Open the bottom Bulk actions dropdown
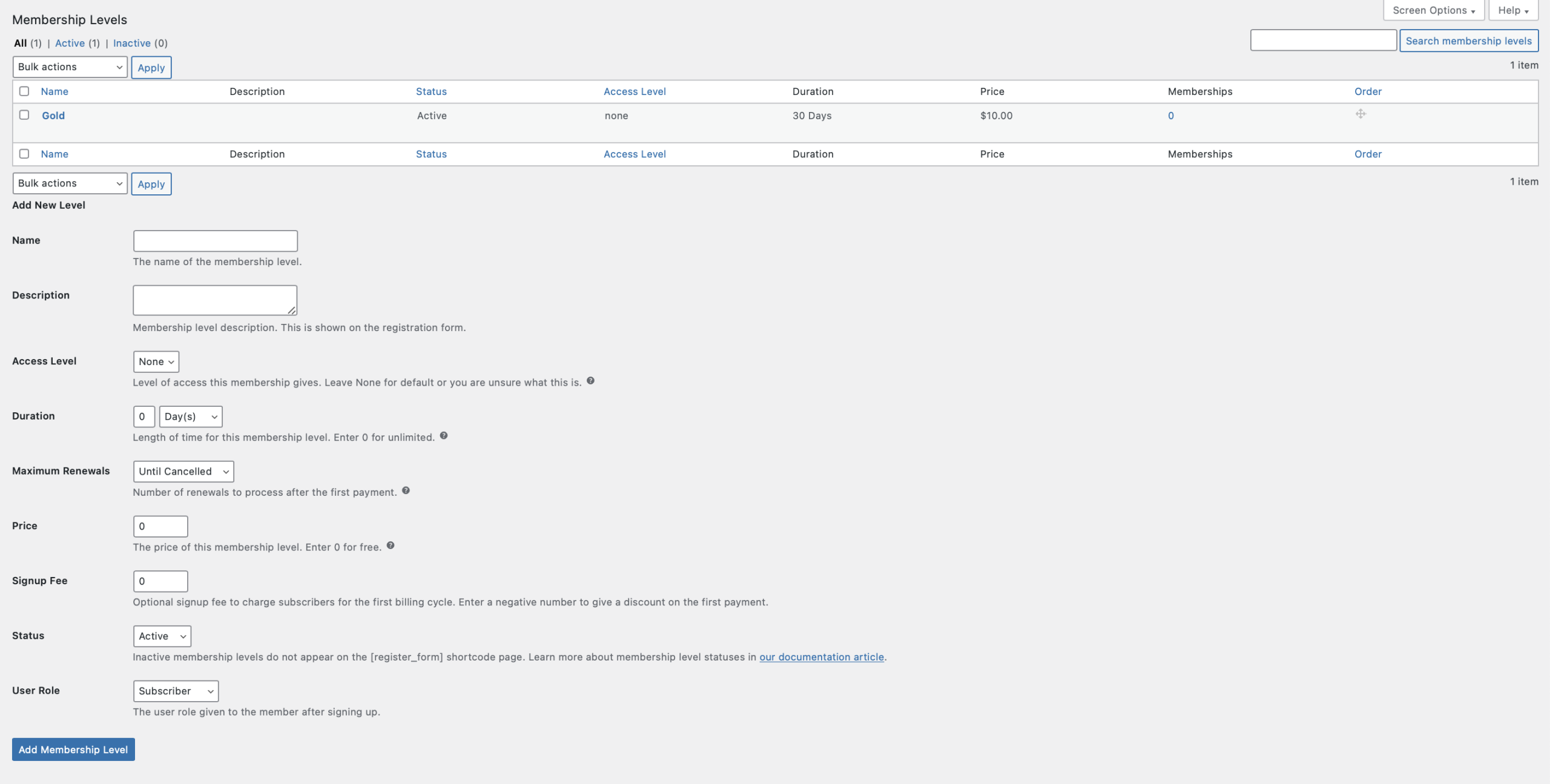The image size is (1550, 784). [x=70, y=183]
